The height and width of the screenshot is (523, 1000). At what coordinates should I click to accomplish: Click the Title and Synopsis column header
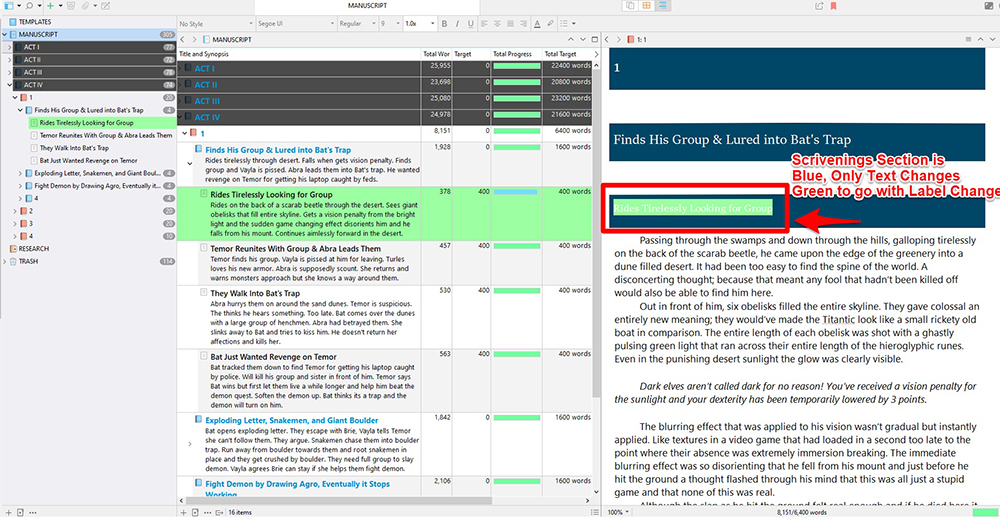pyautogui.click(x=299, y=54)
